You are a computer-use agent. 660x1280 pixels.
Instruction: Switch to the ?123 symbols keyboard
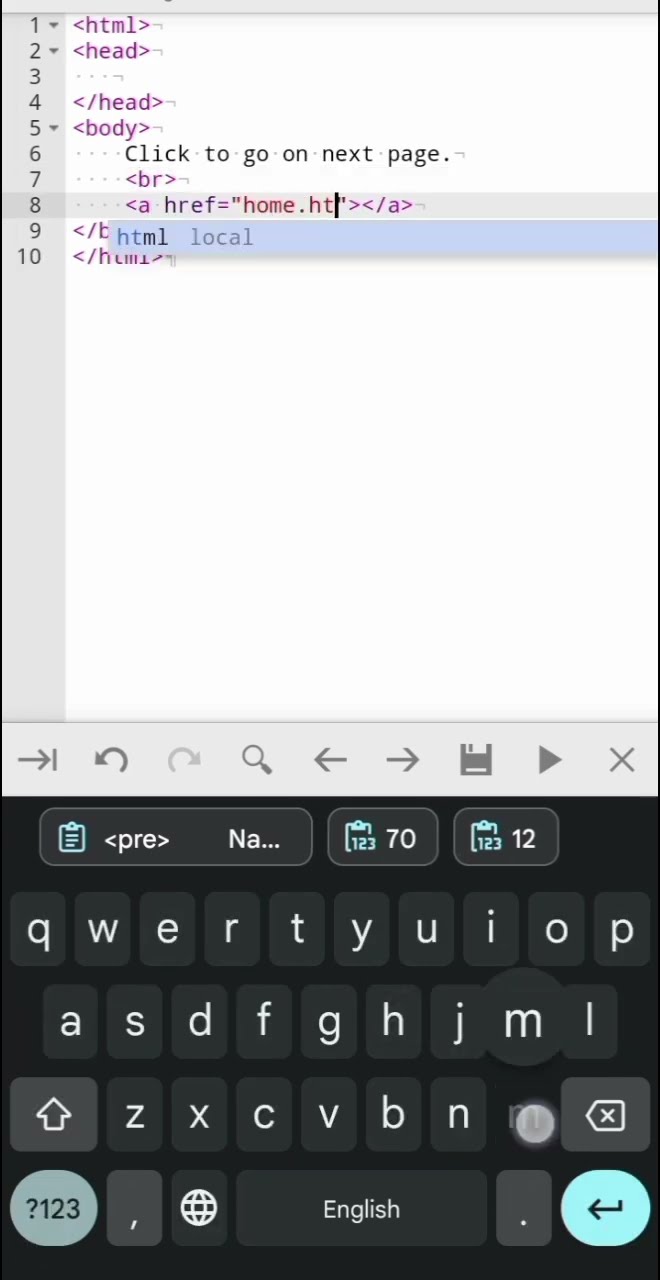(x=53, y=1209)
